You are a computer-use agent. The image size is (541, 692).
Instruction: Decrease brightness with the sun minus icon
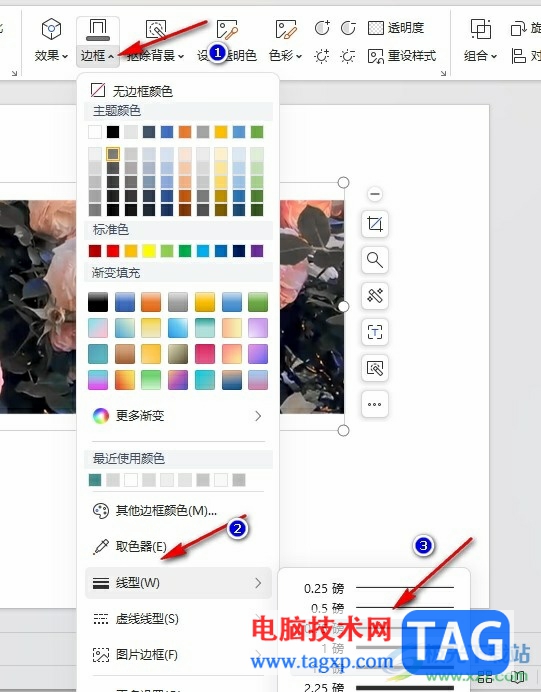348,56
